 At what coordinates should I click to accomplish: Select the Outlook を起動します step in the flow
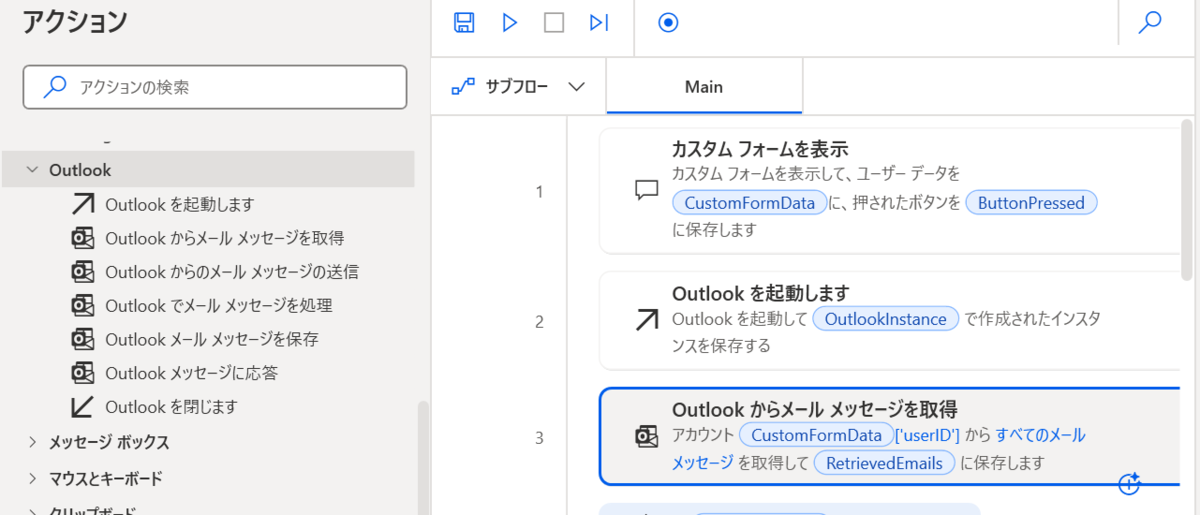click(890, 321)
